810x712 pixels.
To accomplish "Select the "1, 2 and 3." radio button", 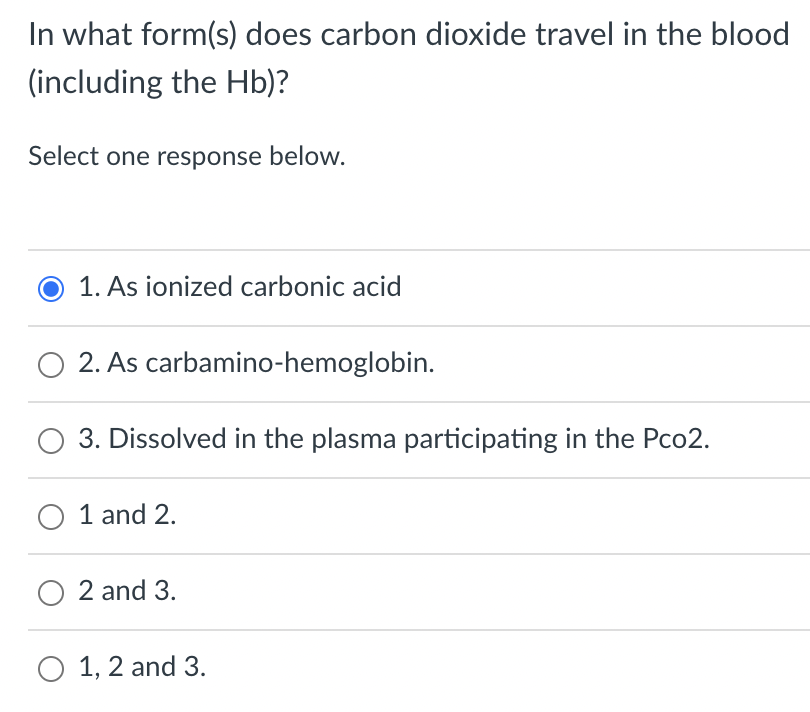I will [51, 669].
